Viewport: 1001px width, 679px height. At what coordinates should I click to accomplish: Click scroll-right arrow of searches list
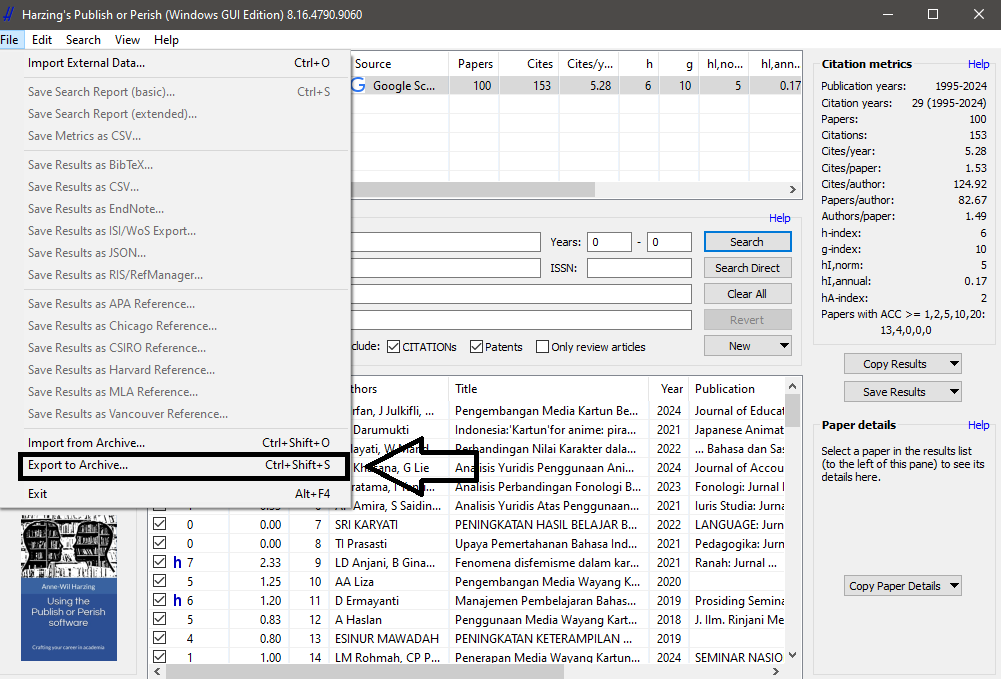pyautogui.click(x=792, y=190)
